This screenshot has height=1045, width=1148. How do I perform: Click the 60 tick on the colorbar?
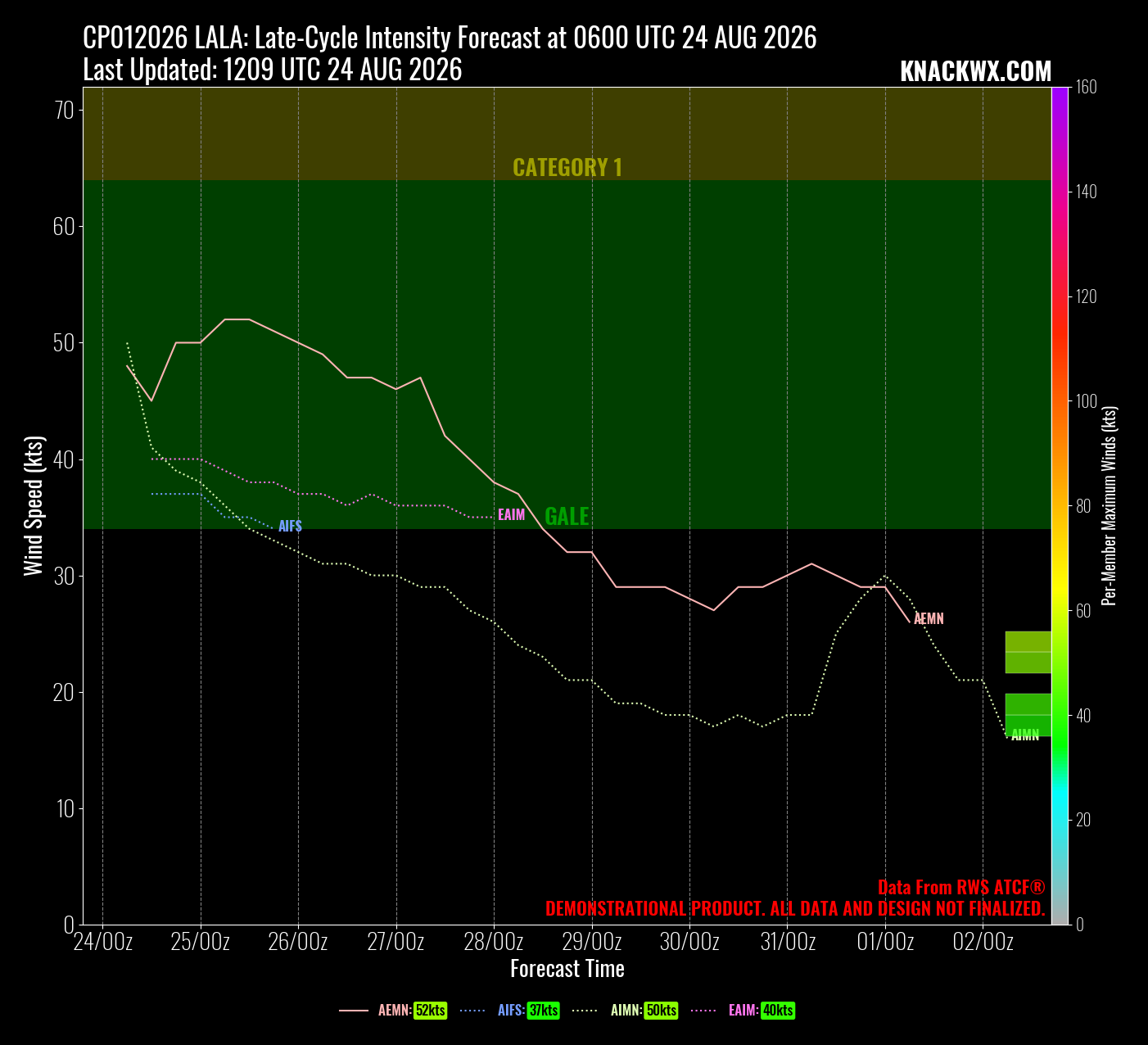[1083, 611]
